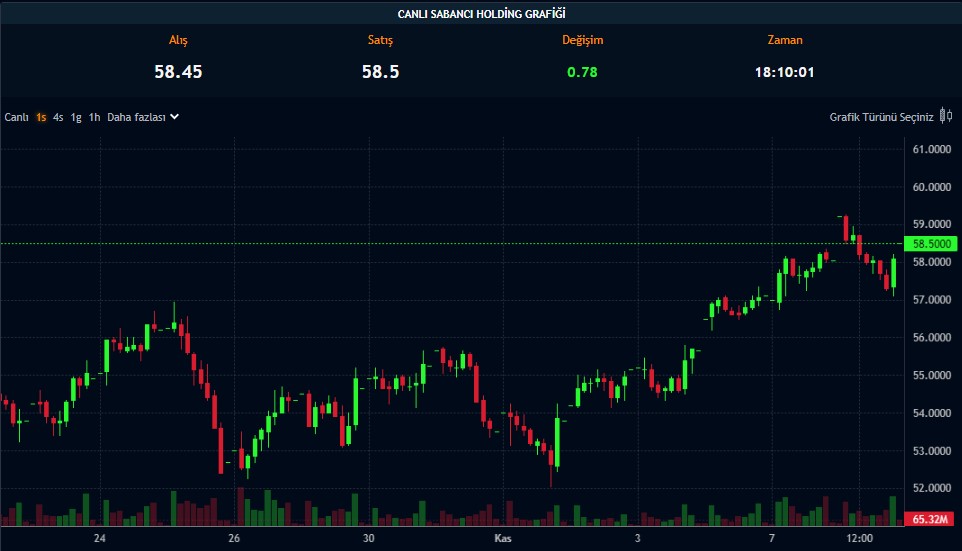The width and height of the screenshot is (962, 551).
Task: Open Grafik Türünü Seçiniz chart type selector
Action: pyautogui.click(x=881, y=117)
